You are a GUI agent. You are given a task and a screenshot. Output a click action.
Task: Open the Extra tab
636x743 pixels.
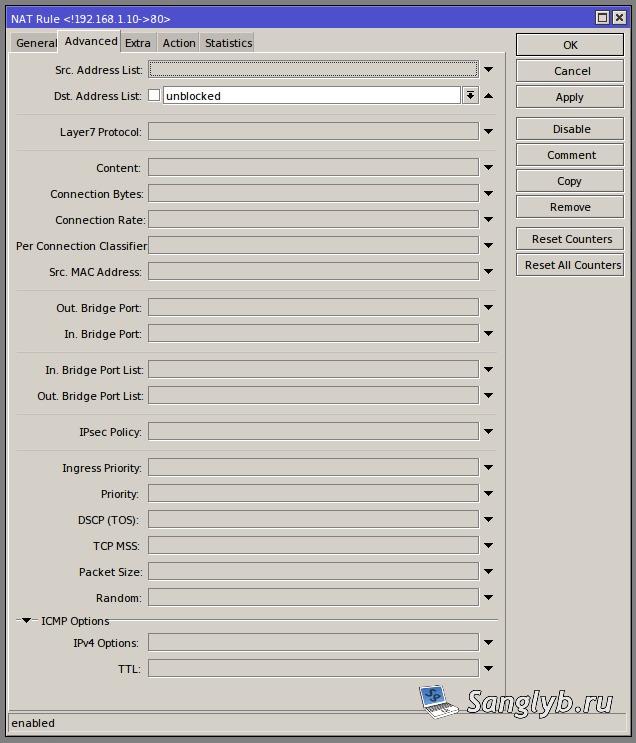click(x=138, y=43)
